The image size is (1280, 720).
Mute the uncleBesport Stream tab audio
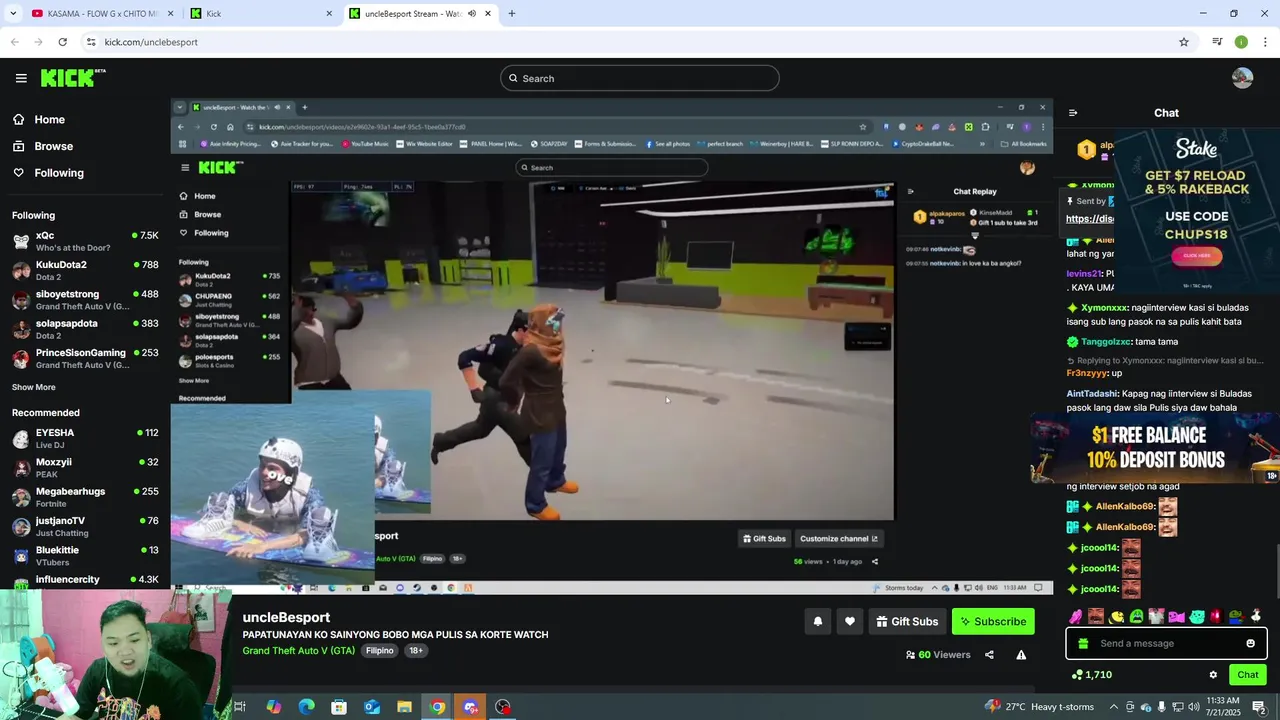click(472, 14)
